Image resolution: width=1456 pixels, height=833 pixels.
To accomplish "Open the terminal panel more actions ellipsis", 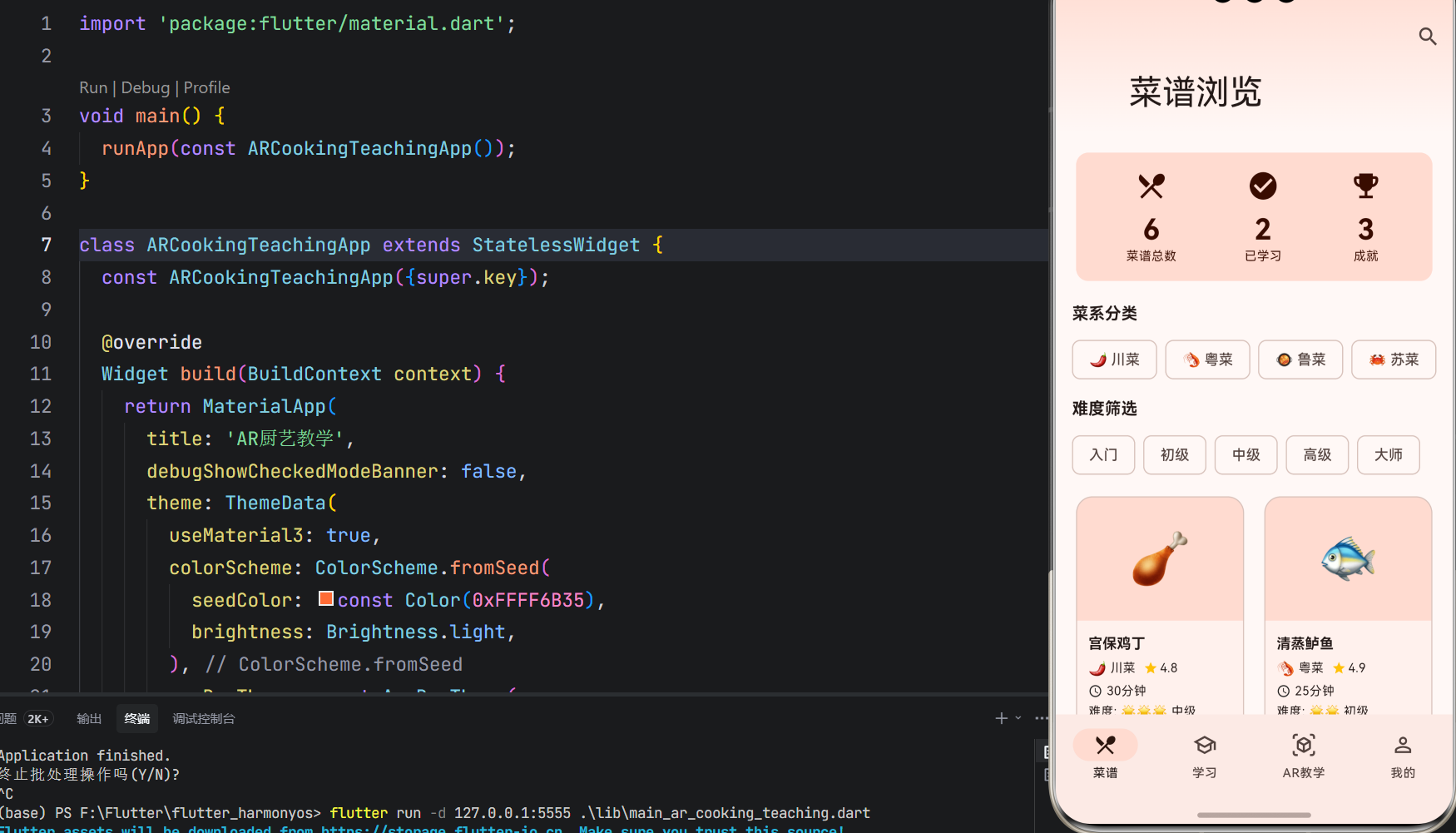I will click(x=1042, y=718).
